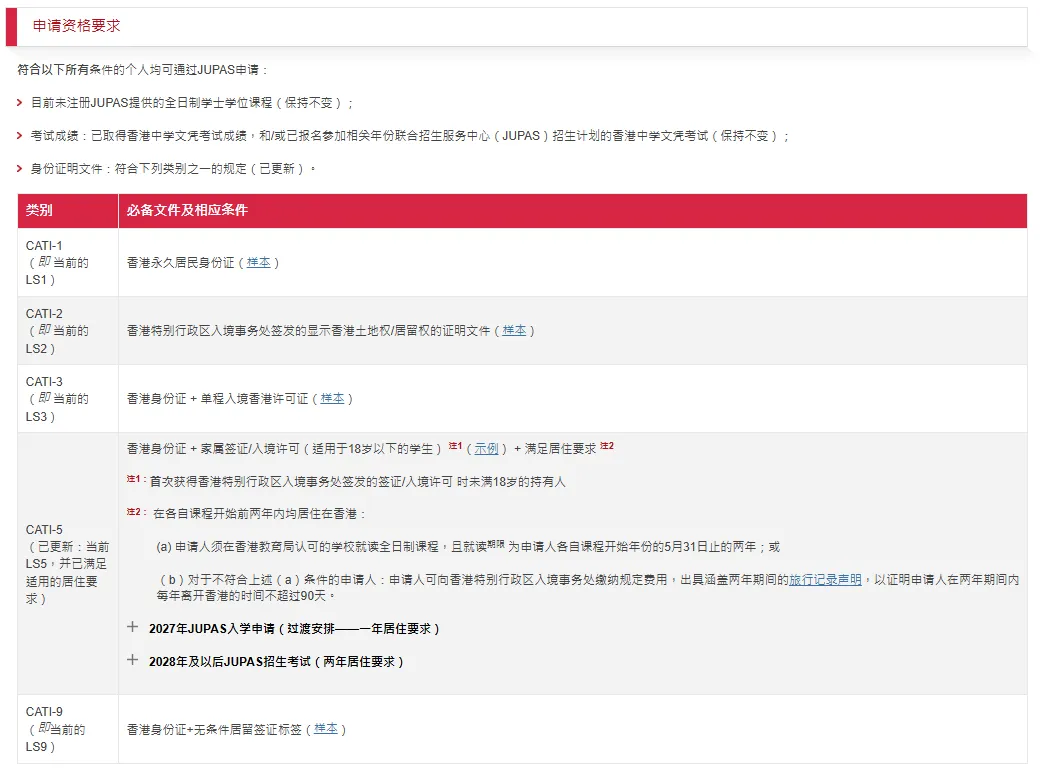Image resolution: width=1040 pixels, height=775 pixels.
Task: Select the 申请资格要求 section heading
Action: (x=76, y=26)
